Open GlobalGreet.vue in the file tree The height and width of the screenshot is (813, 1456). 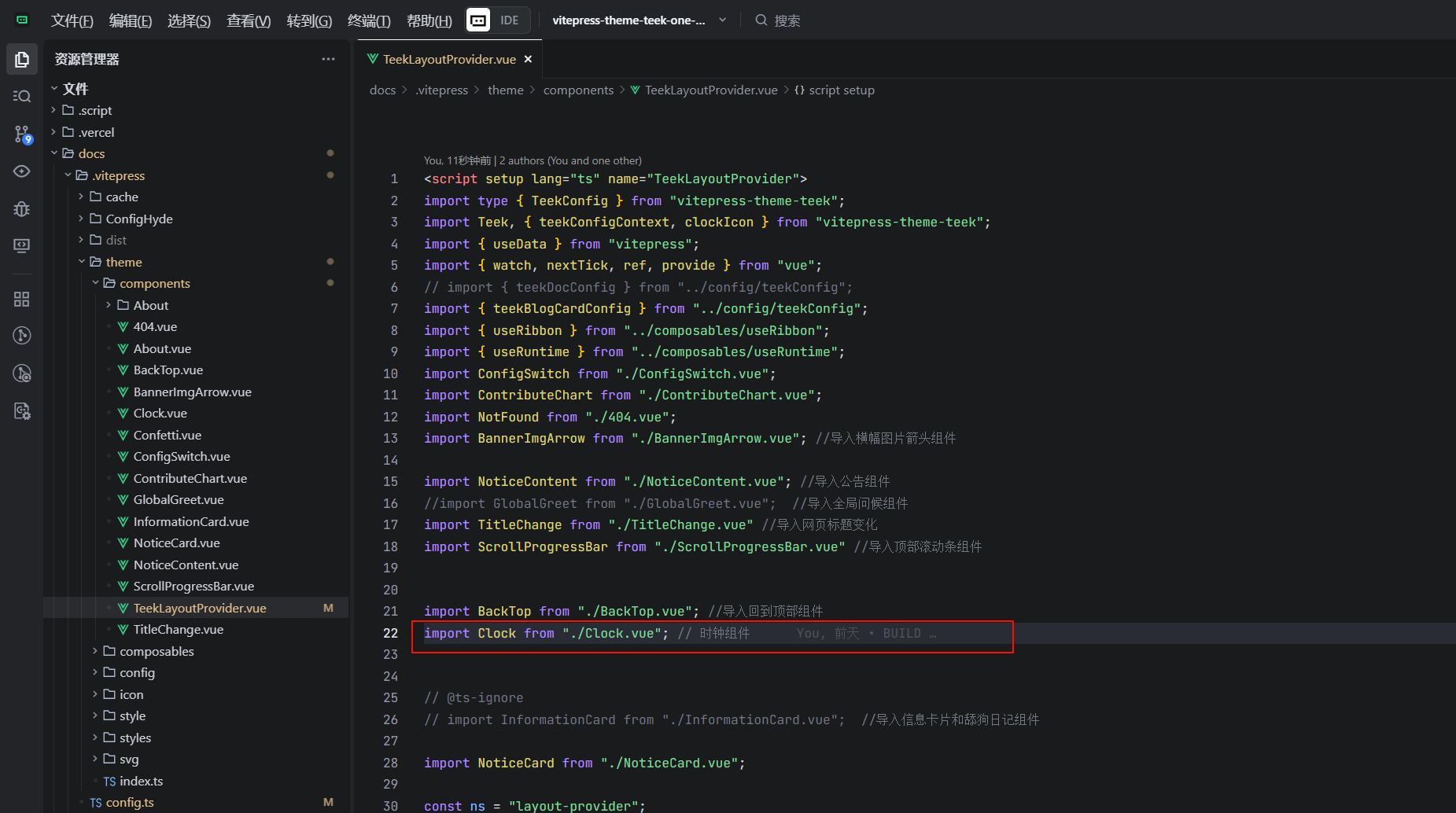[x=179, y=499]
